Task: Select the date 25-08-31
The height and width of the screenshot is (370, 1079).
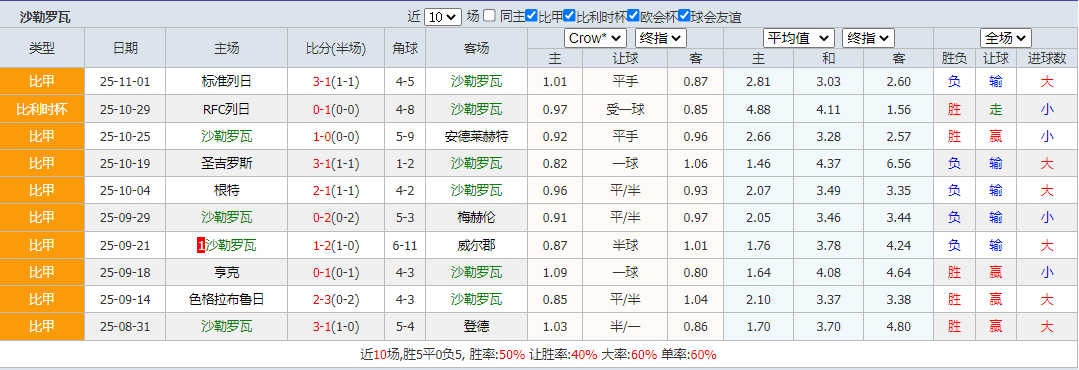Action: (x=125, y=327)
